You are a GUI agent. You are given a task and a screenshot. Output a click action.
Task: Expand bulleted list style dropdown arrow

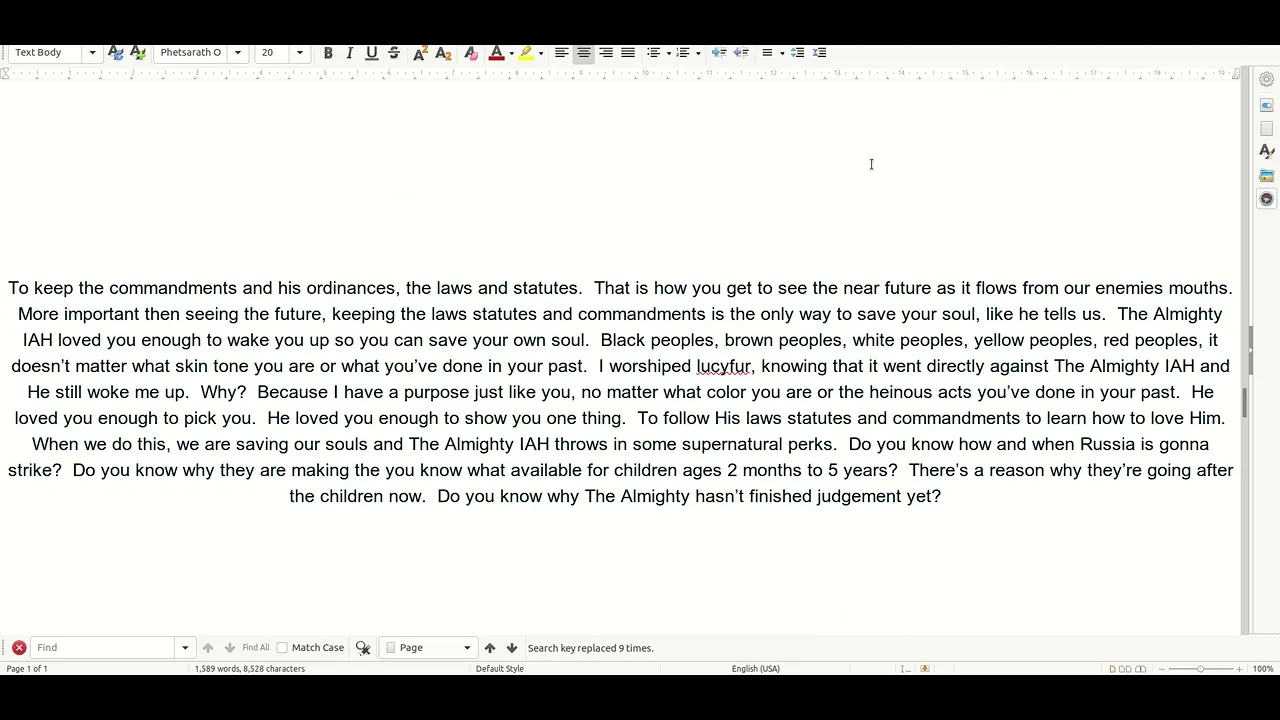click(668, 53)
